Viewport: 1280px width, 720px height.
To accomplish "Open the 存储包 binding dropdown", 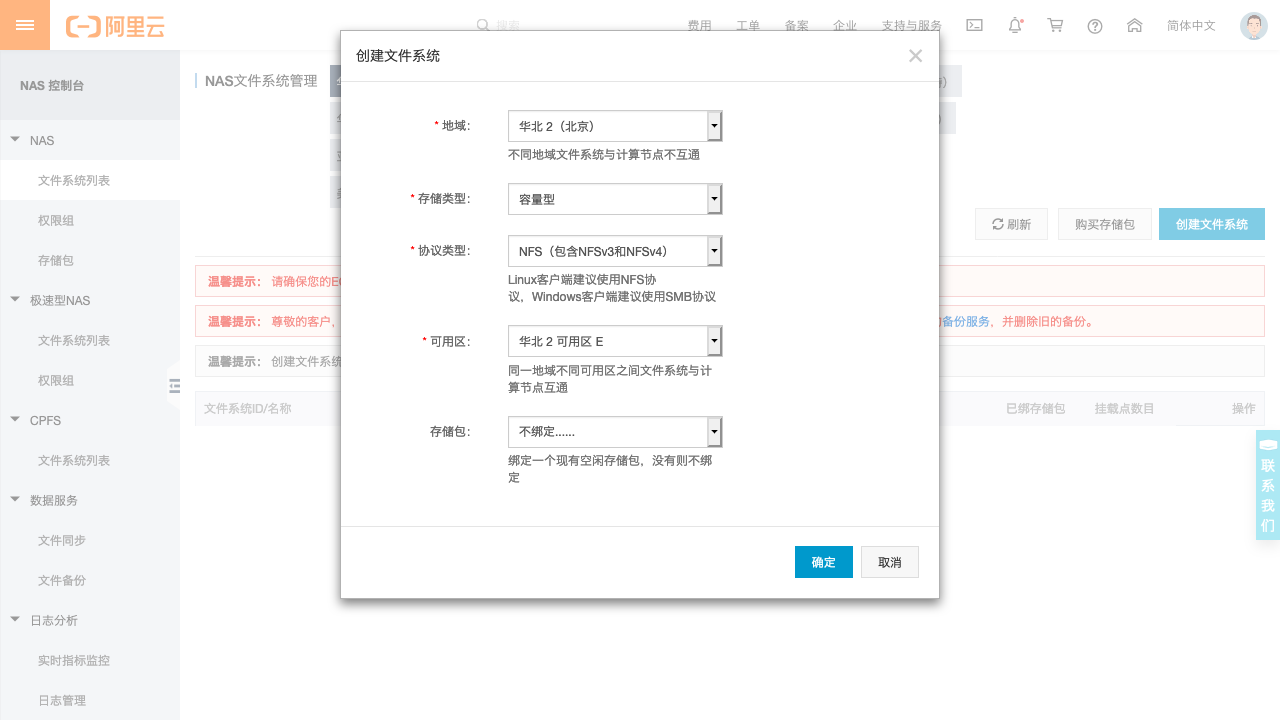I will click(x=713, y=431).
